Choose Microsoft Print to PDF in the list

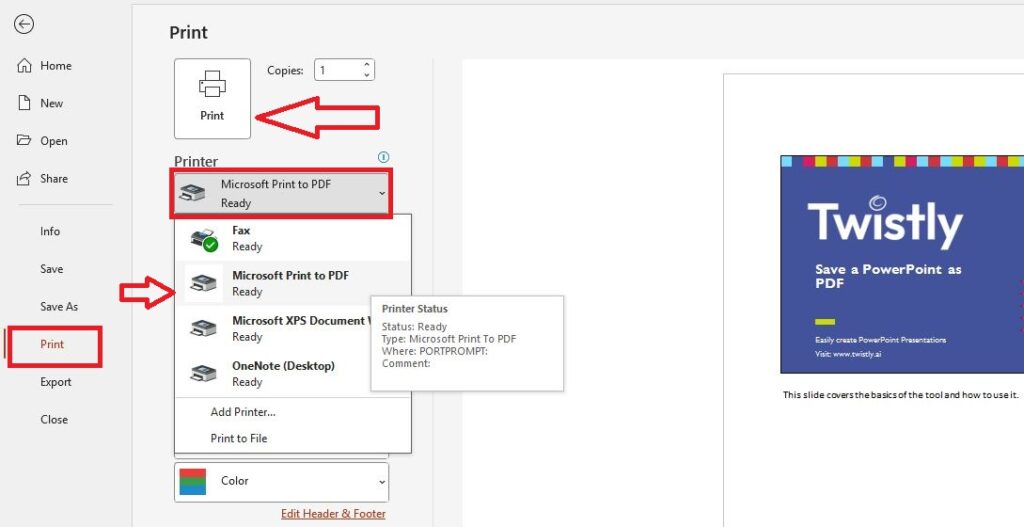pos(293,283)
